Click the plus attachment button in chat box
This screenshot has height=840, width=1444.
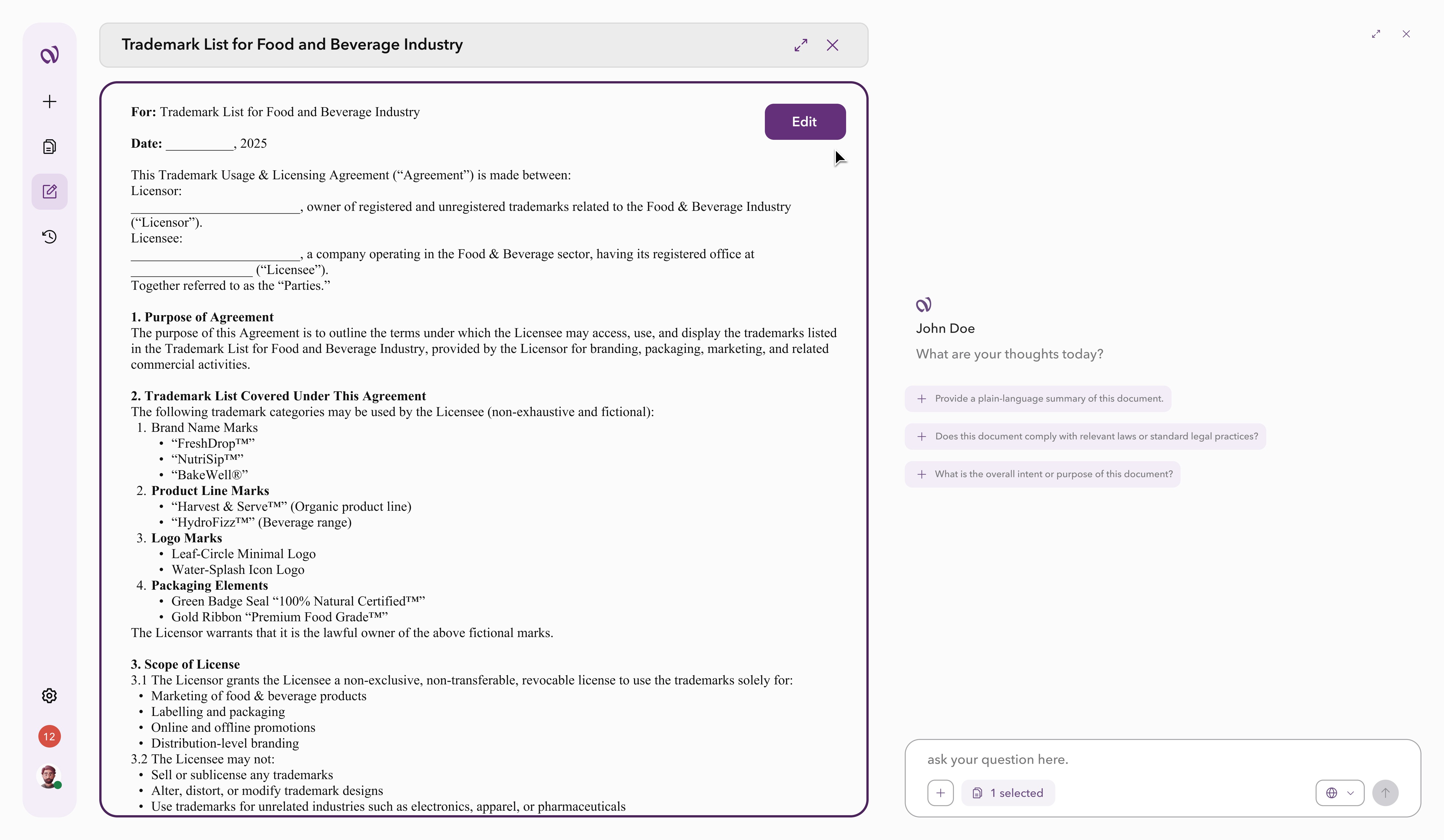tap(940, 793)
